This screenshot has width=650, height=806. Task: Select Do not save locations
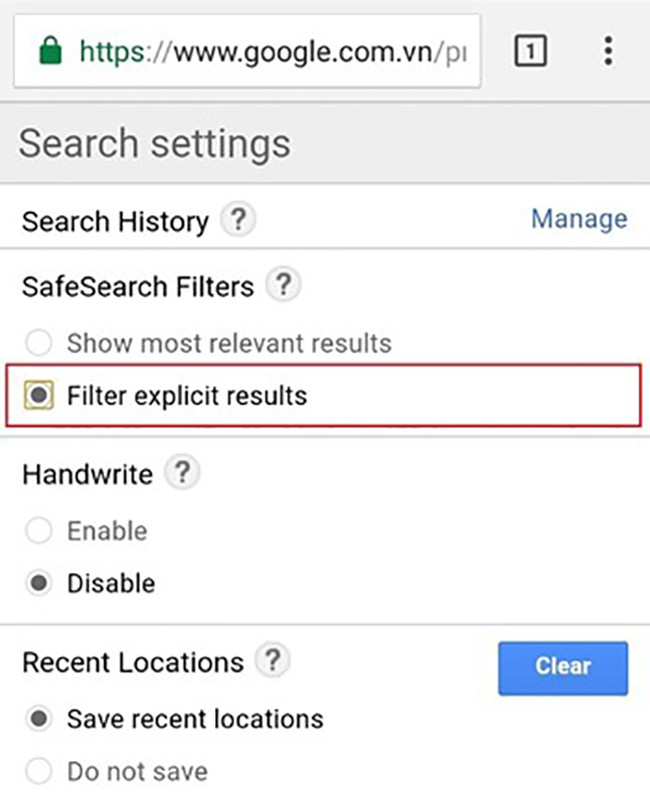click(x=39, y=771)
